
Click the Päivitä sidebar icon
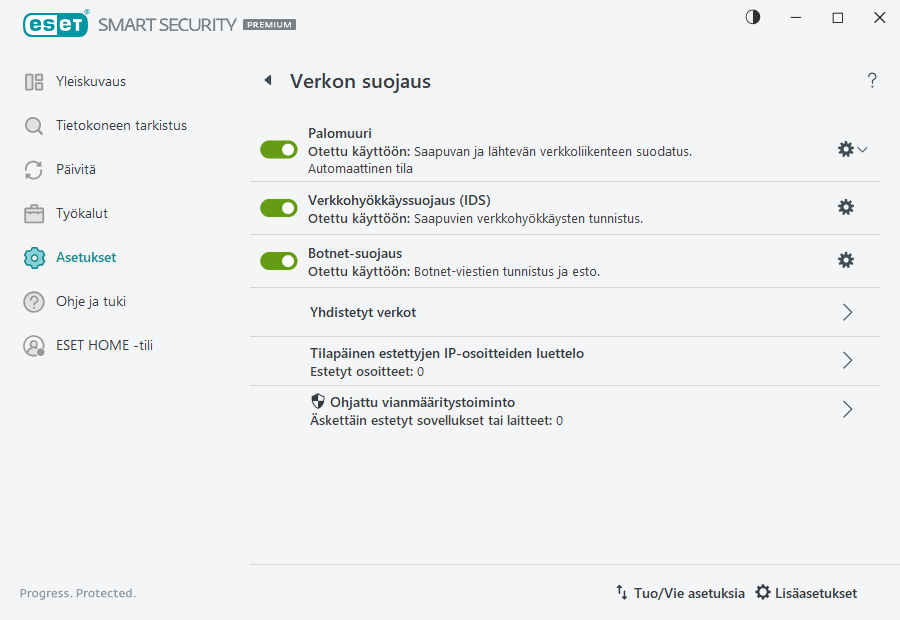(34, 169)
